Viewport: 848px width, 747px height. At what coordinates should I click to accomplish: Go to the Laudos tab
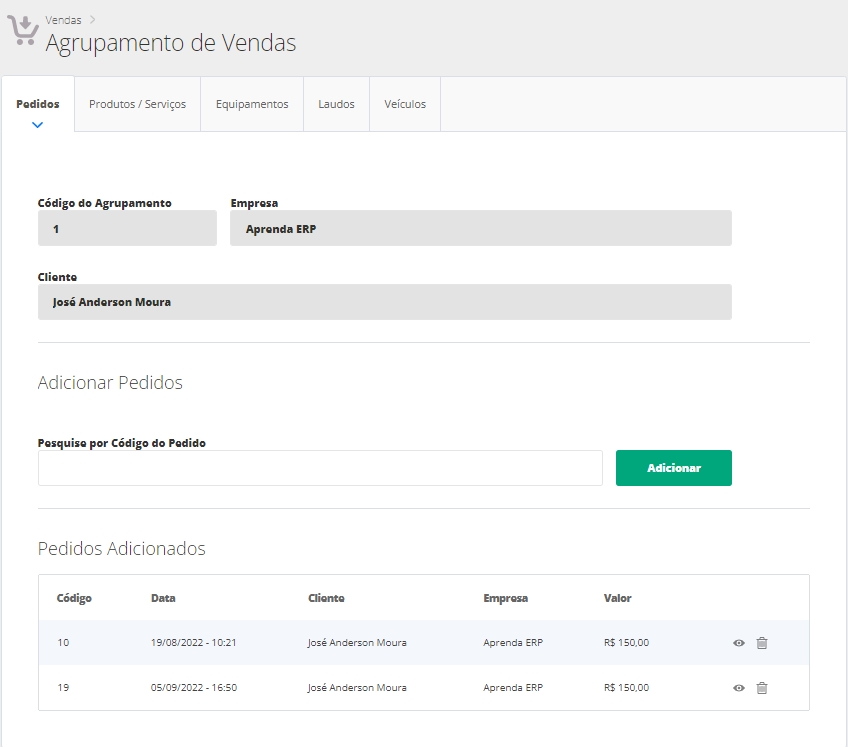[336, 104]
